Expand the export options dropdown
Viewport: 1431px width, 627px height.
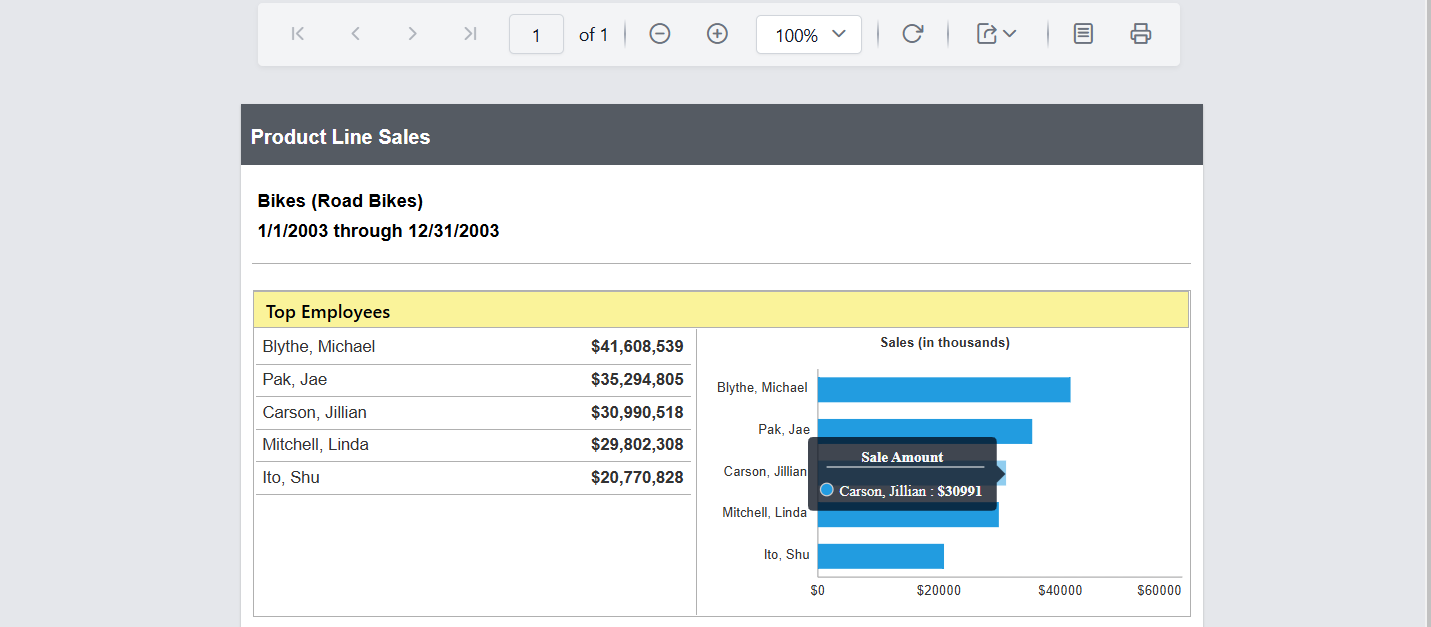(996, 34)
